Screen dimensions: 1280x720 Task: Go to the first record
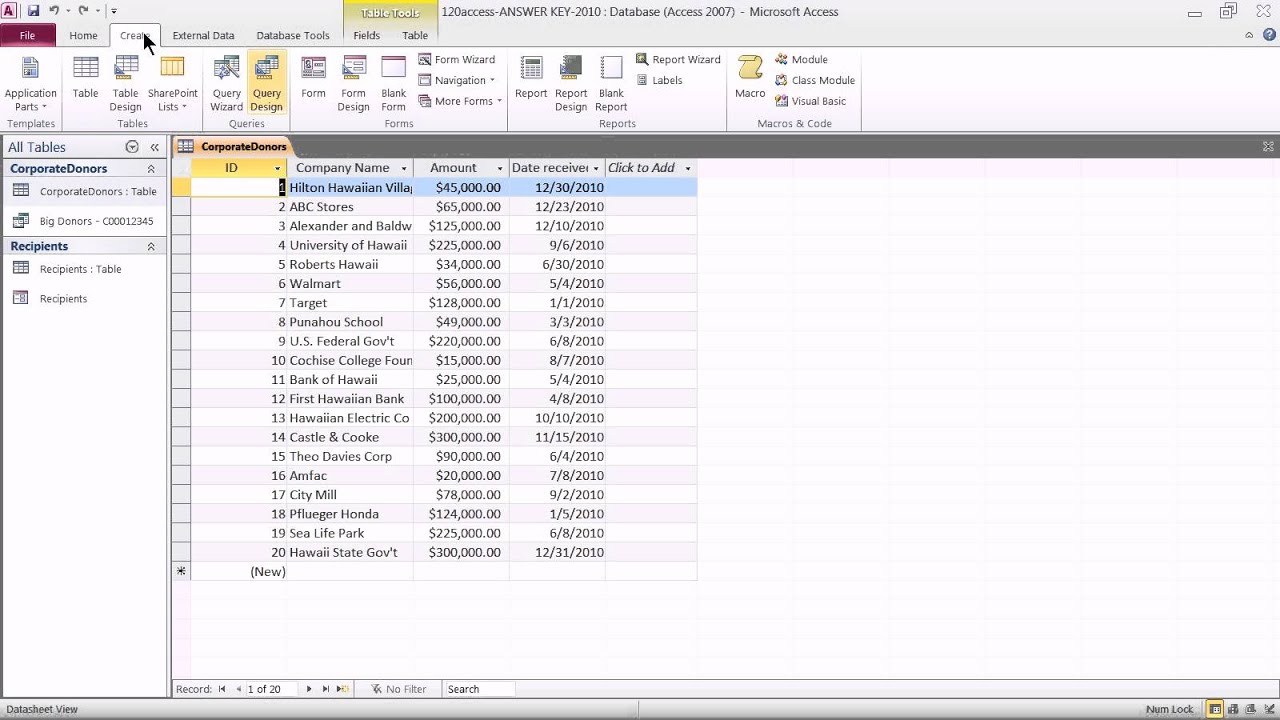[x=222, y=689]
